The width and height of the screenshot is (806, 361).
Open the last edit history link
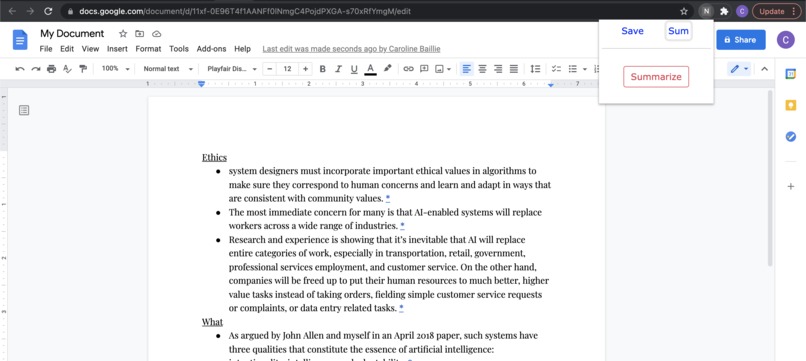351,49
